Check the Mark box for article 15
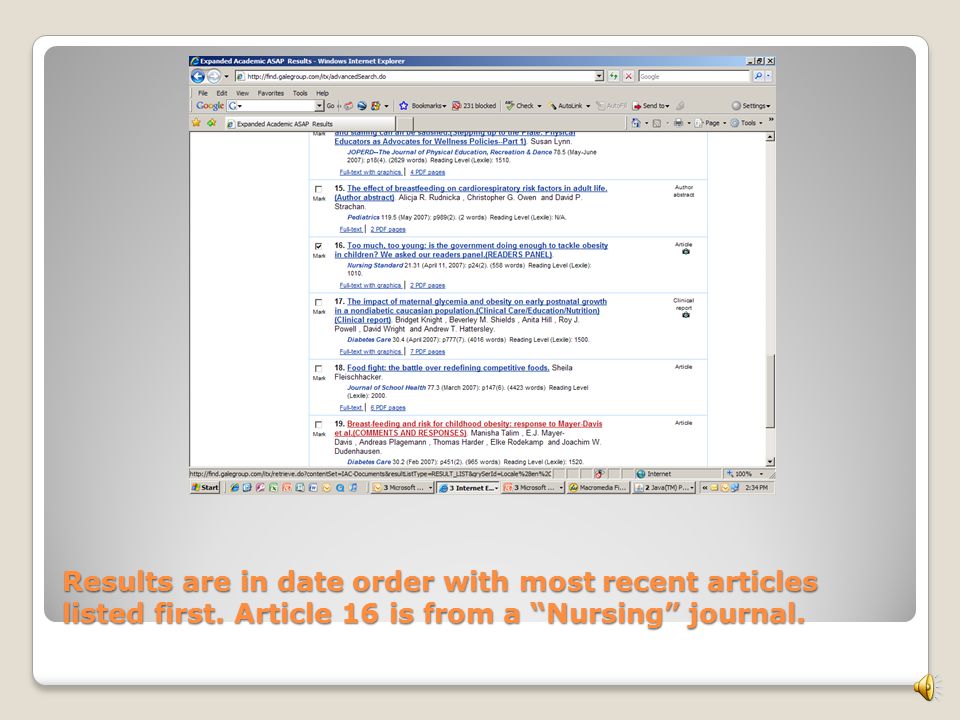 [318, 190]
